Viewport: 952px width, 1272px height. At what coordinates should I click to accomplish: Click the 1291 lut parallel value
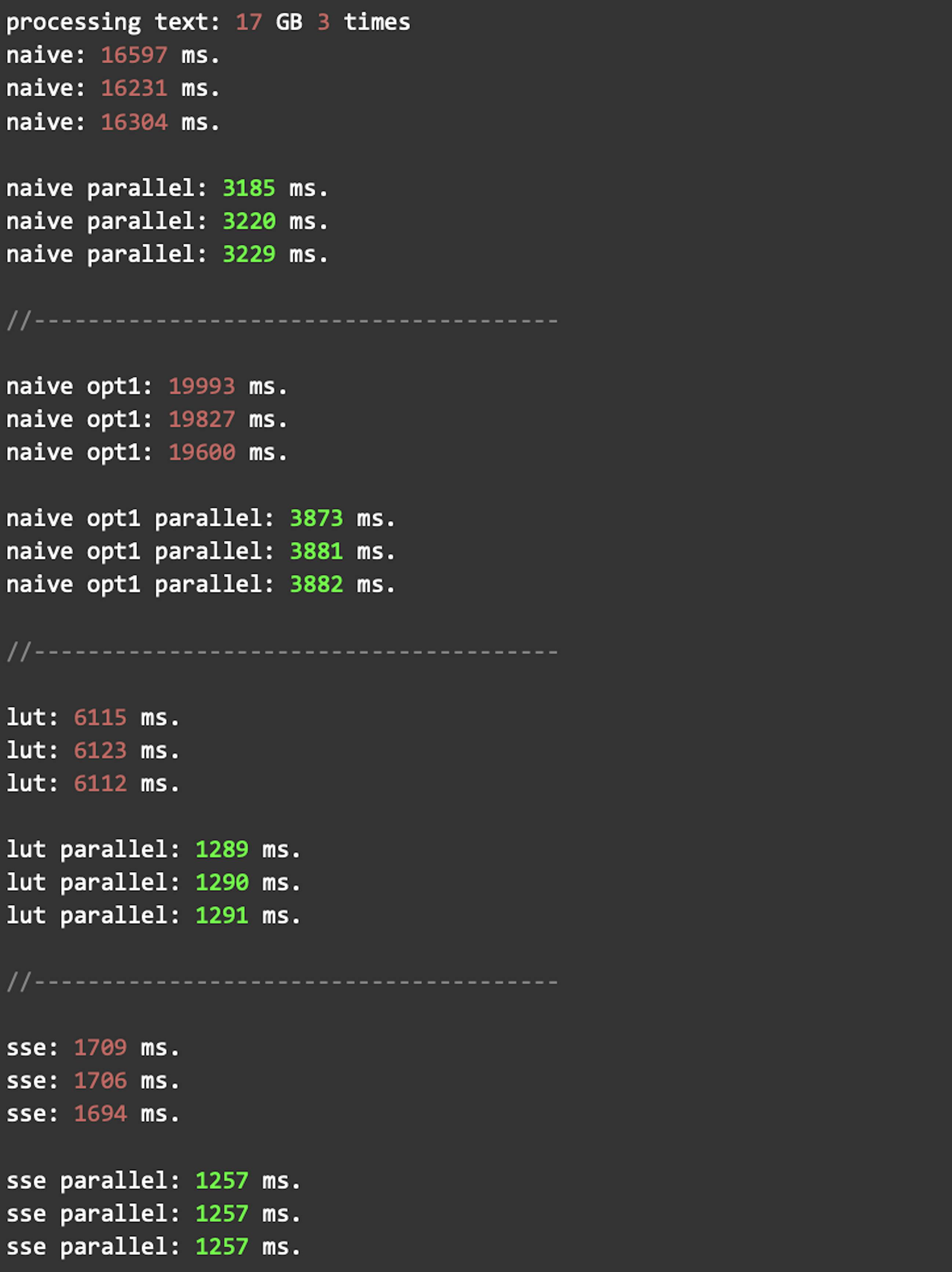(222, 915)
